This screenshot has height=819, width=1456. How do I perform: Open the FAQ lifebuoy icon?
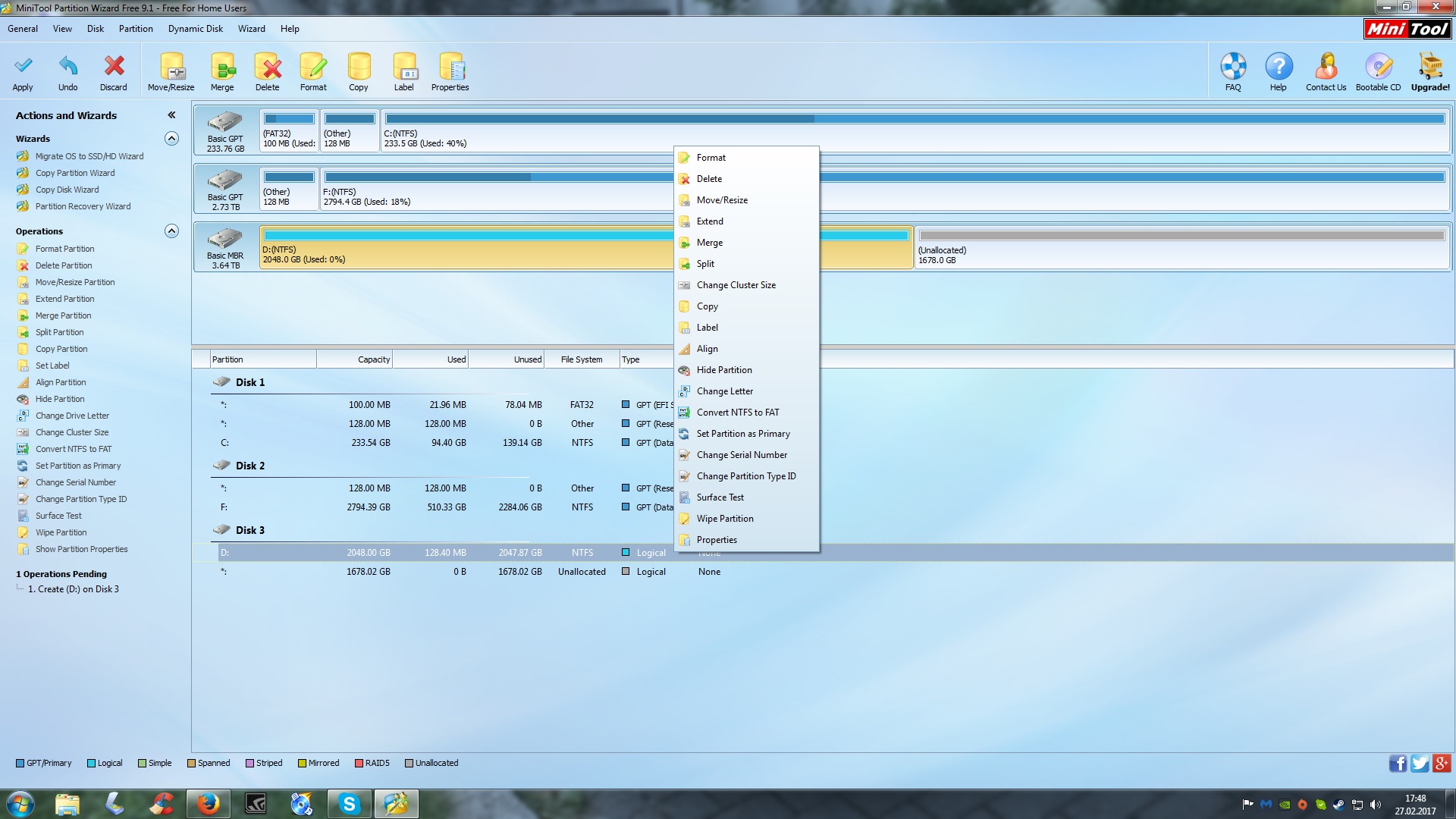[1233, 67]
